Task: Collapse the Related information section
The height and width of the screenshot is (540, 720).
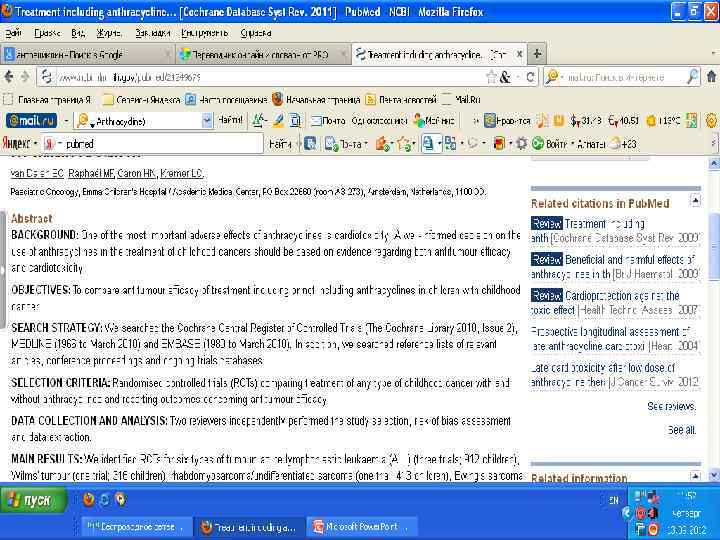Action: 695,476
